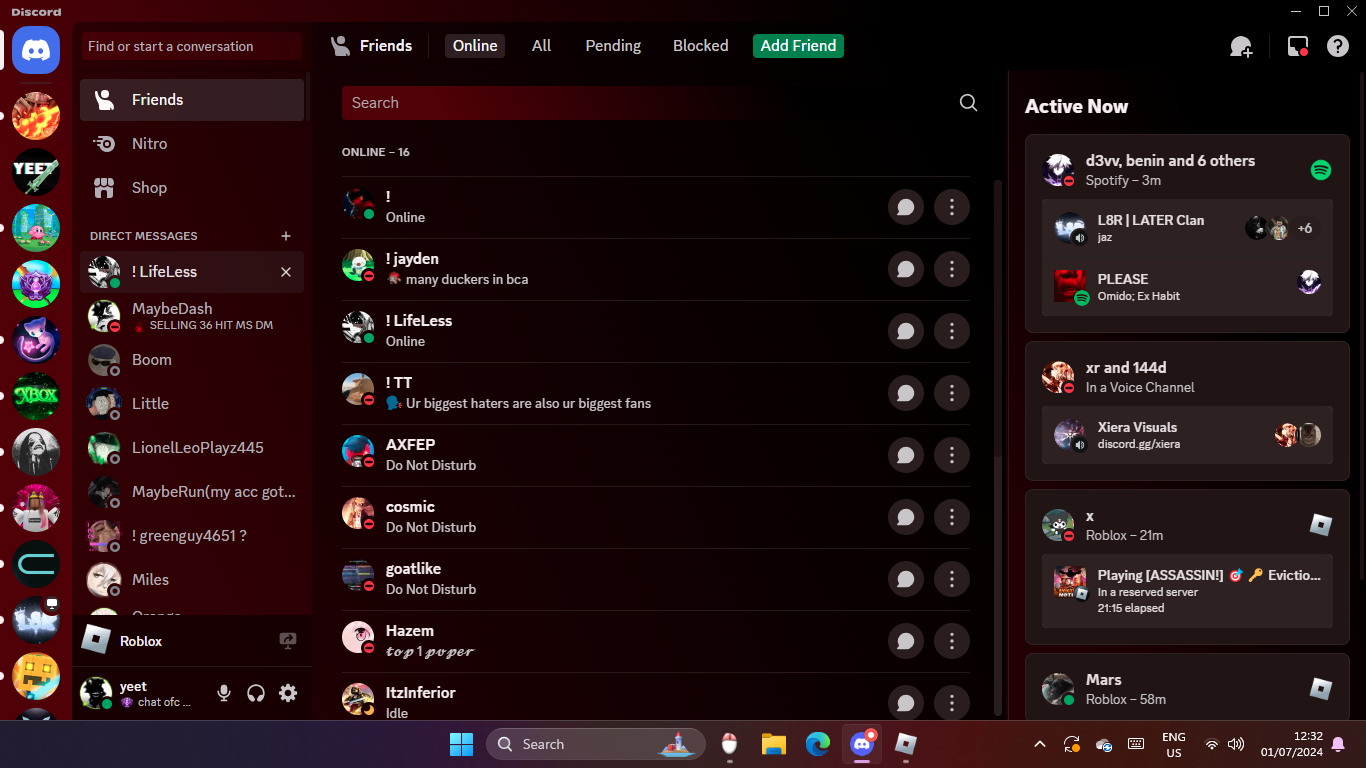Screen dimensions: 1366x768
Task: Open more options for cosmic
Action: [952, 517]
